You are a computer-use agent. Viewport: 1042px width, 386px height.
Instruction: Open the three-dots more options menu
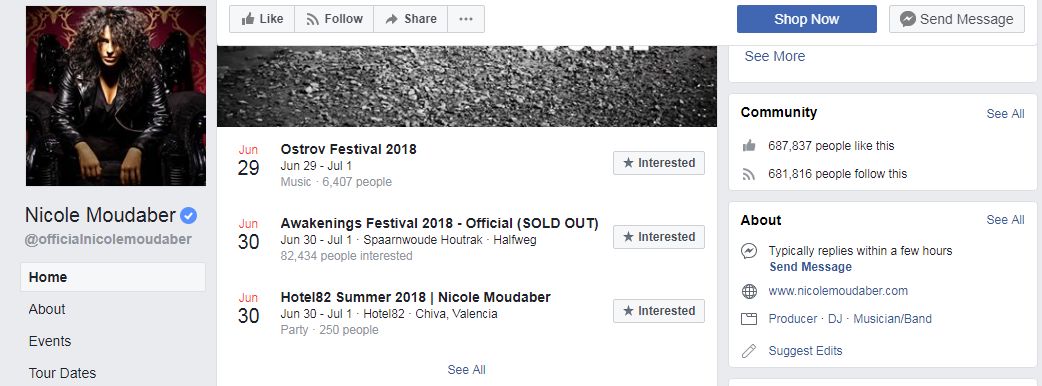click(466, 19)
